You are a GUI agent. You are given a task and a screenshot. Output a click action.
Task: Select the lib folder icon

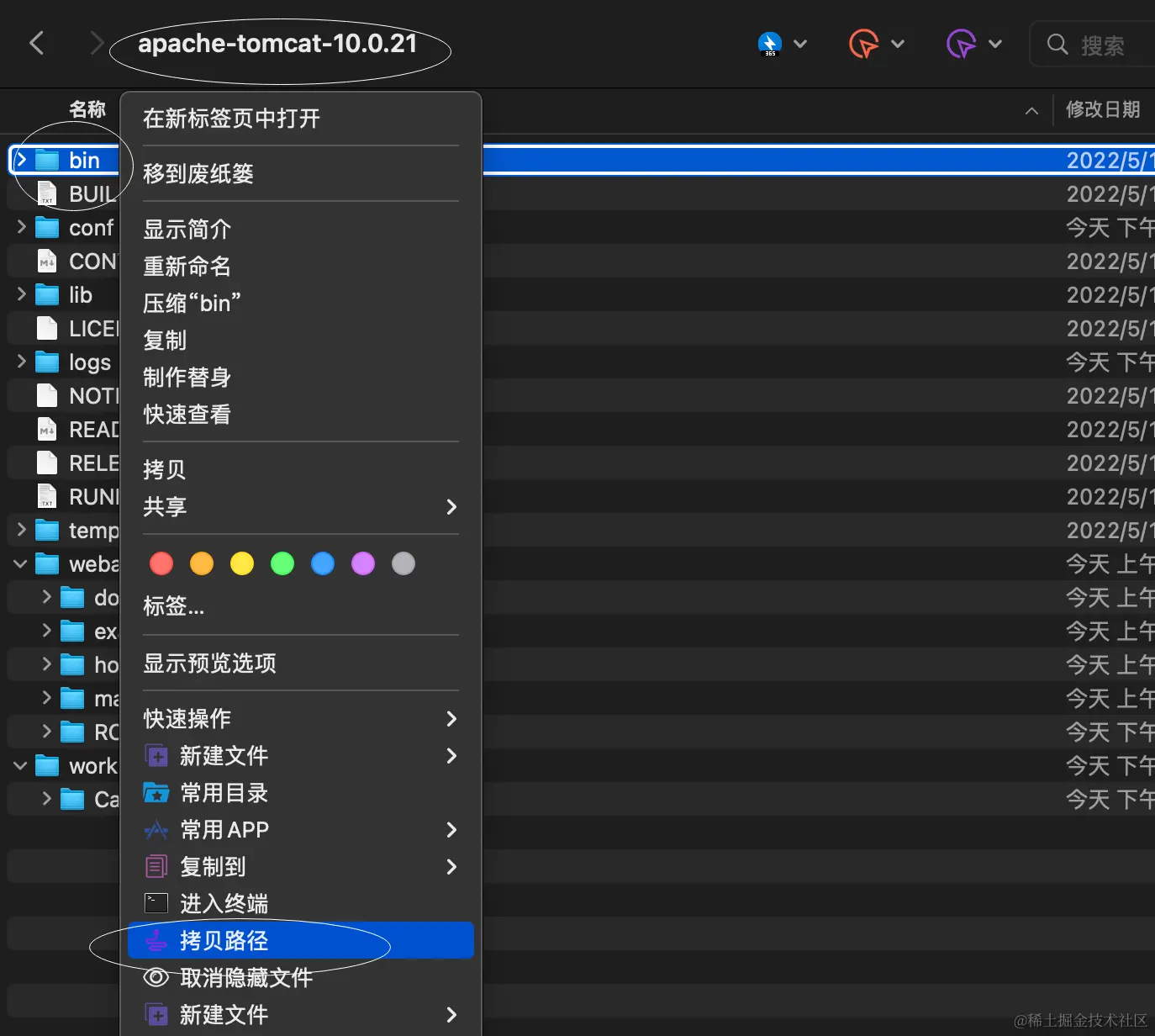click(47, 294)
